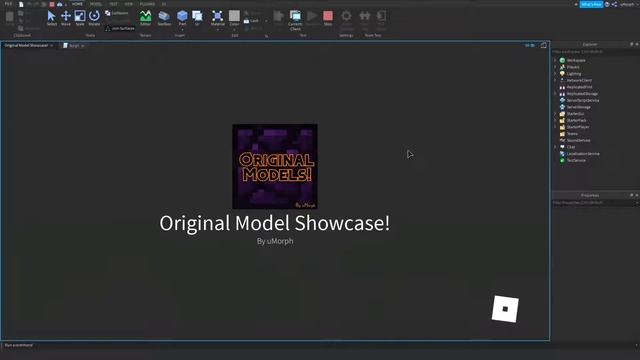Open the Material dropdown arrow

point(218,29)
